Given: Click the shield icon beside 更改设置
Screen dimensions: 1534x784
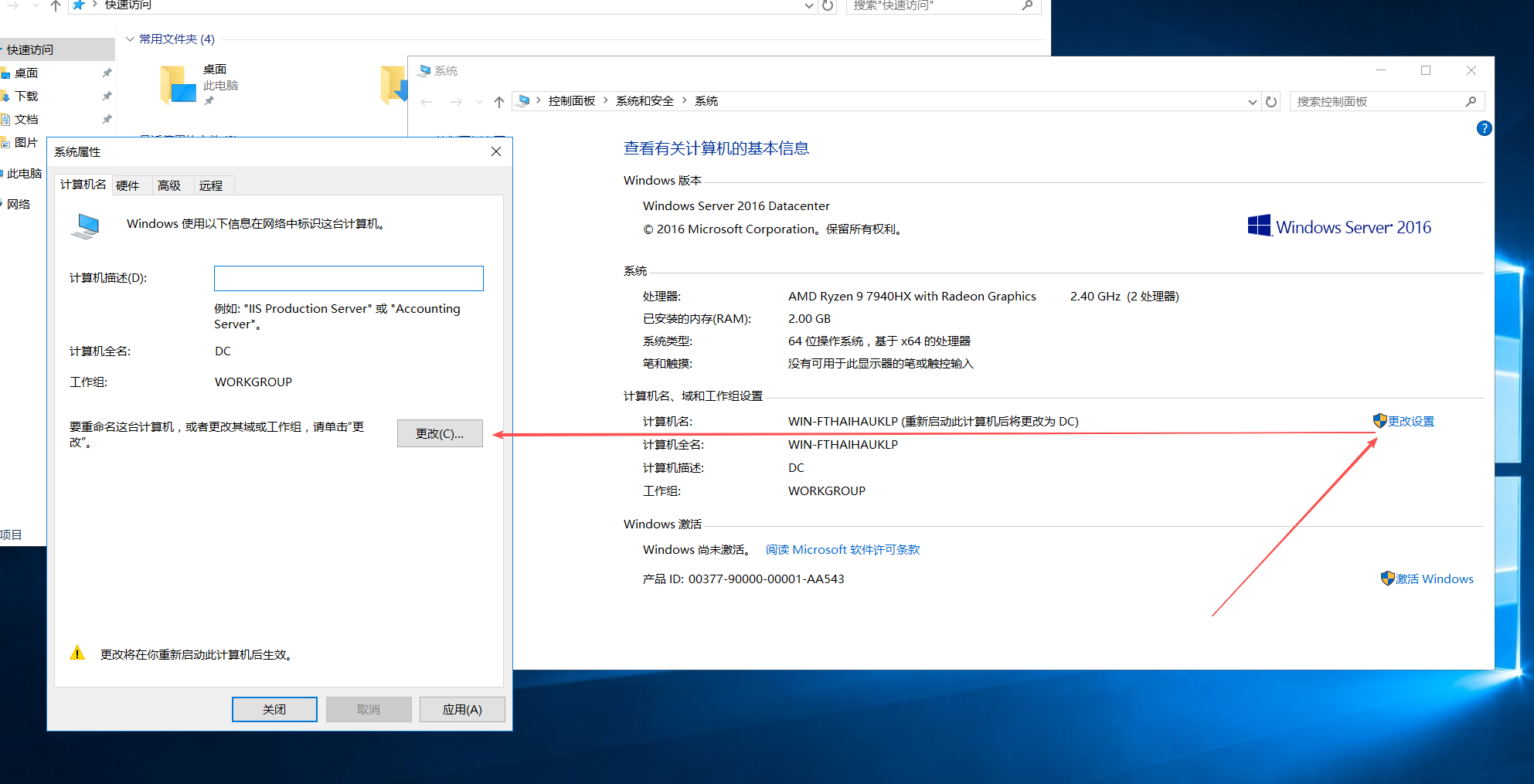Looking at the screenshot, I should pyautogui.click(x=1380, y=421).
